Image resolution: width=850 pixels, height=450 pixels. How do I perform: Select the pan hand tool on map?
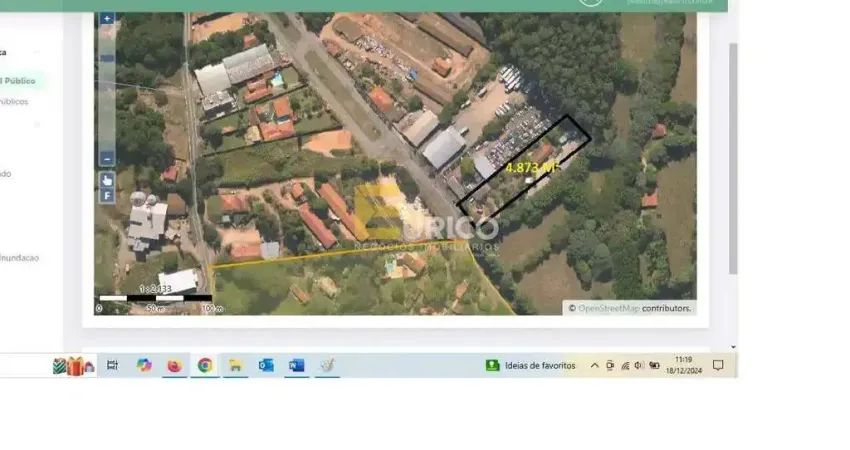(x=107, y=179)
